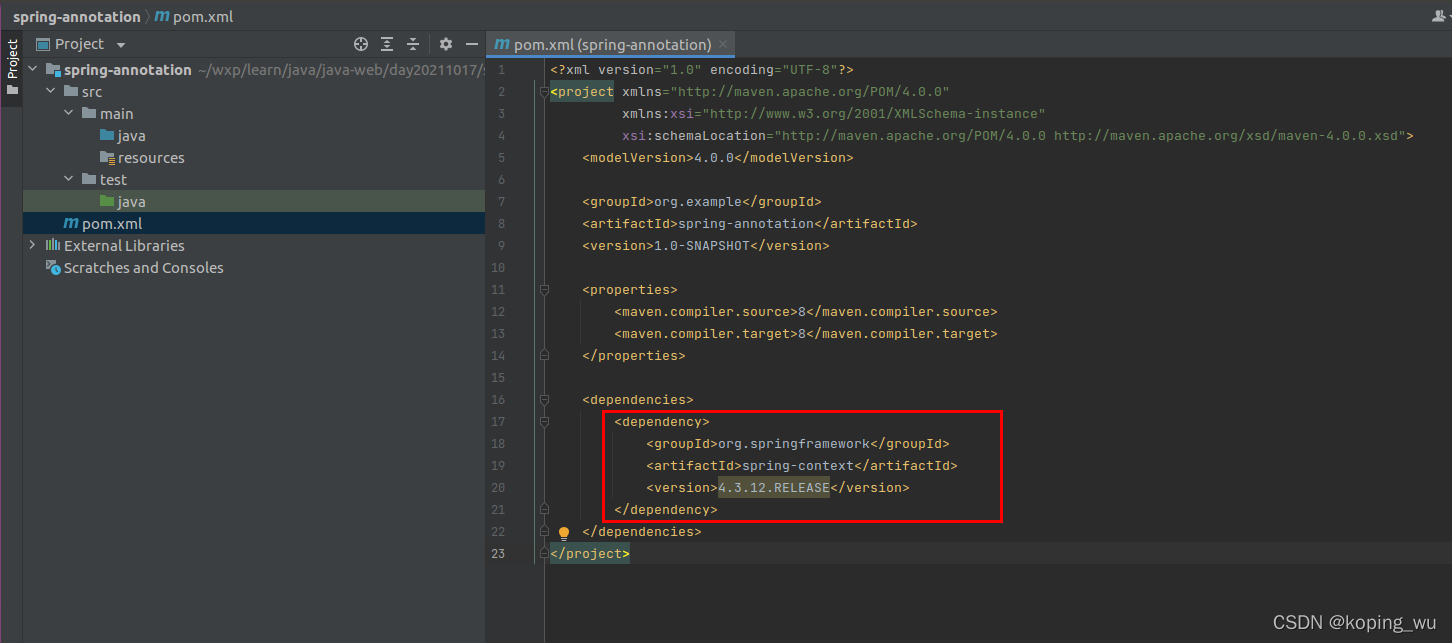
Task: Click the fold marker on line 14
Action: [x=544, y=356]
